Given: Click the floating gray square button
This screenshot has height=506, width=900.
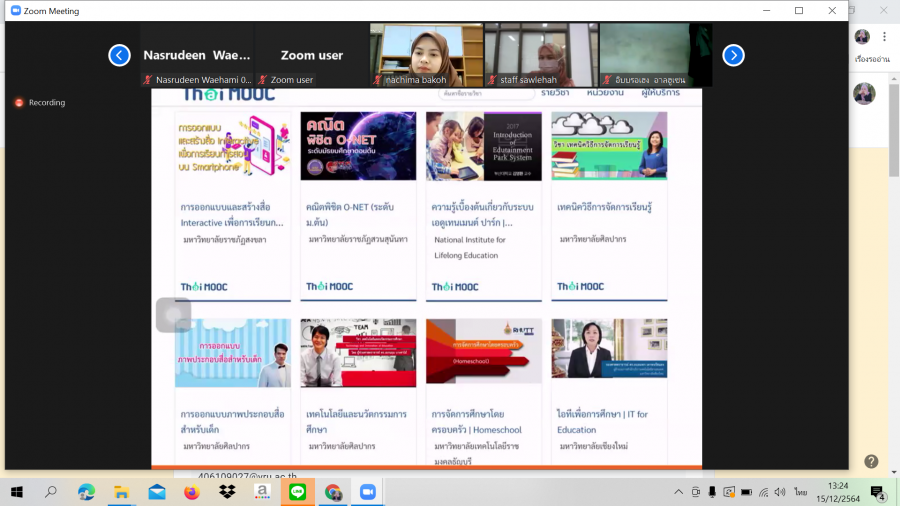Looking at the screenshot, I should [x=173, y=315].
